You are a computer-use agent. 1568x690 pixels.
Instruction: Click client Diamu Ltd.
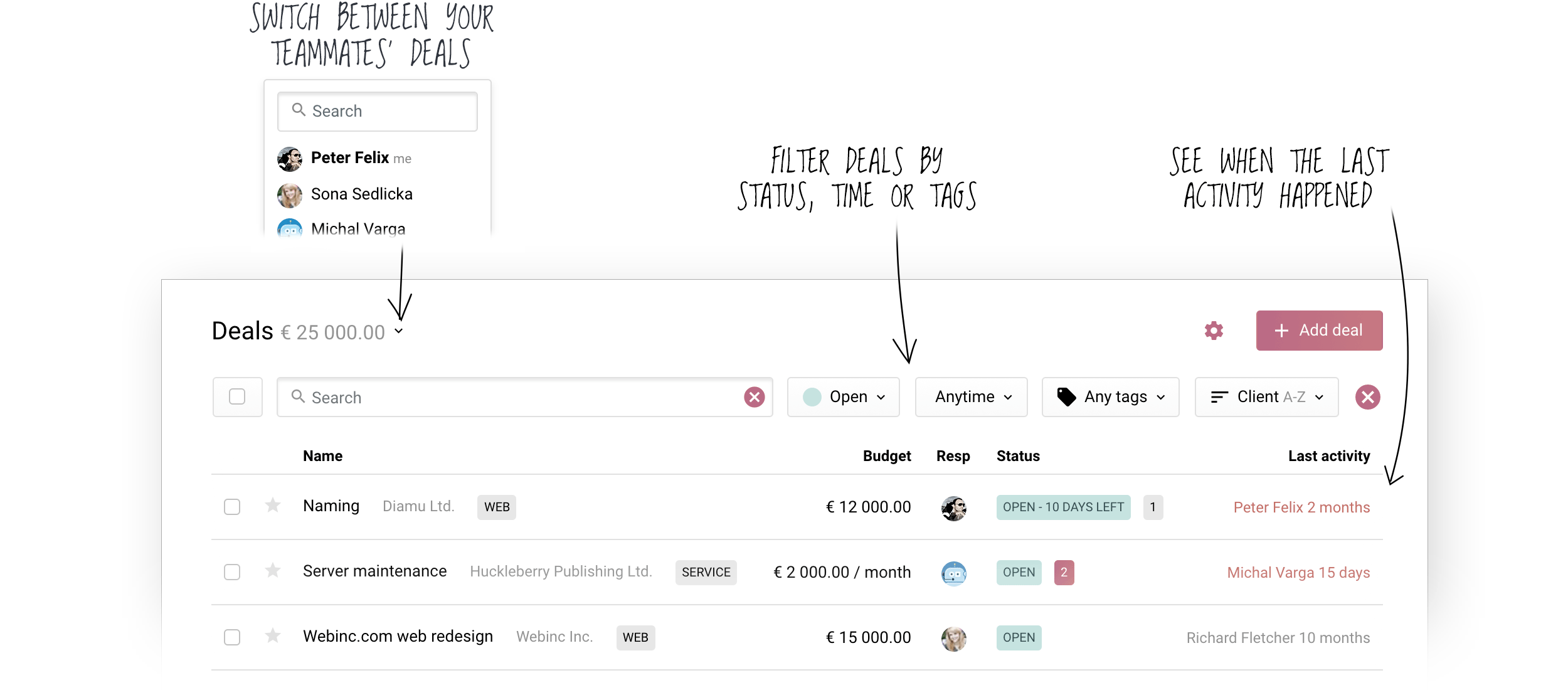click(419, 506)
